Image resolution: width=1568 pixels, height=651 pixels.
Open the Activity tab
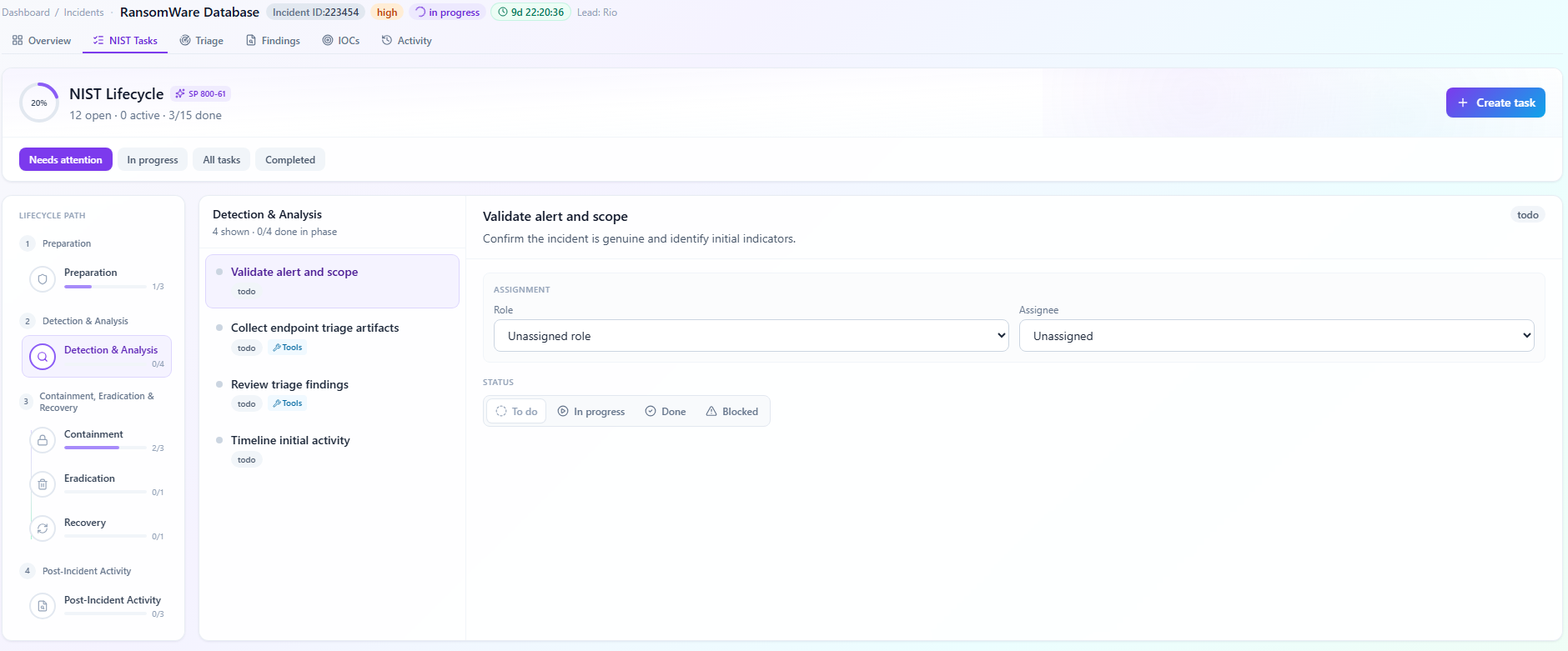[407, 41]
